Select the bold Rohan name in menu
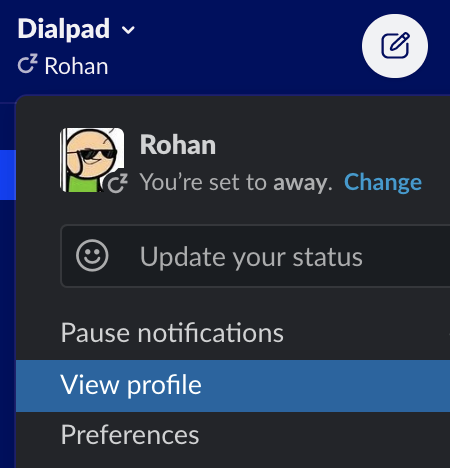450x468 pixels. pyautogui.click(x=178, y=145)
